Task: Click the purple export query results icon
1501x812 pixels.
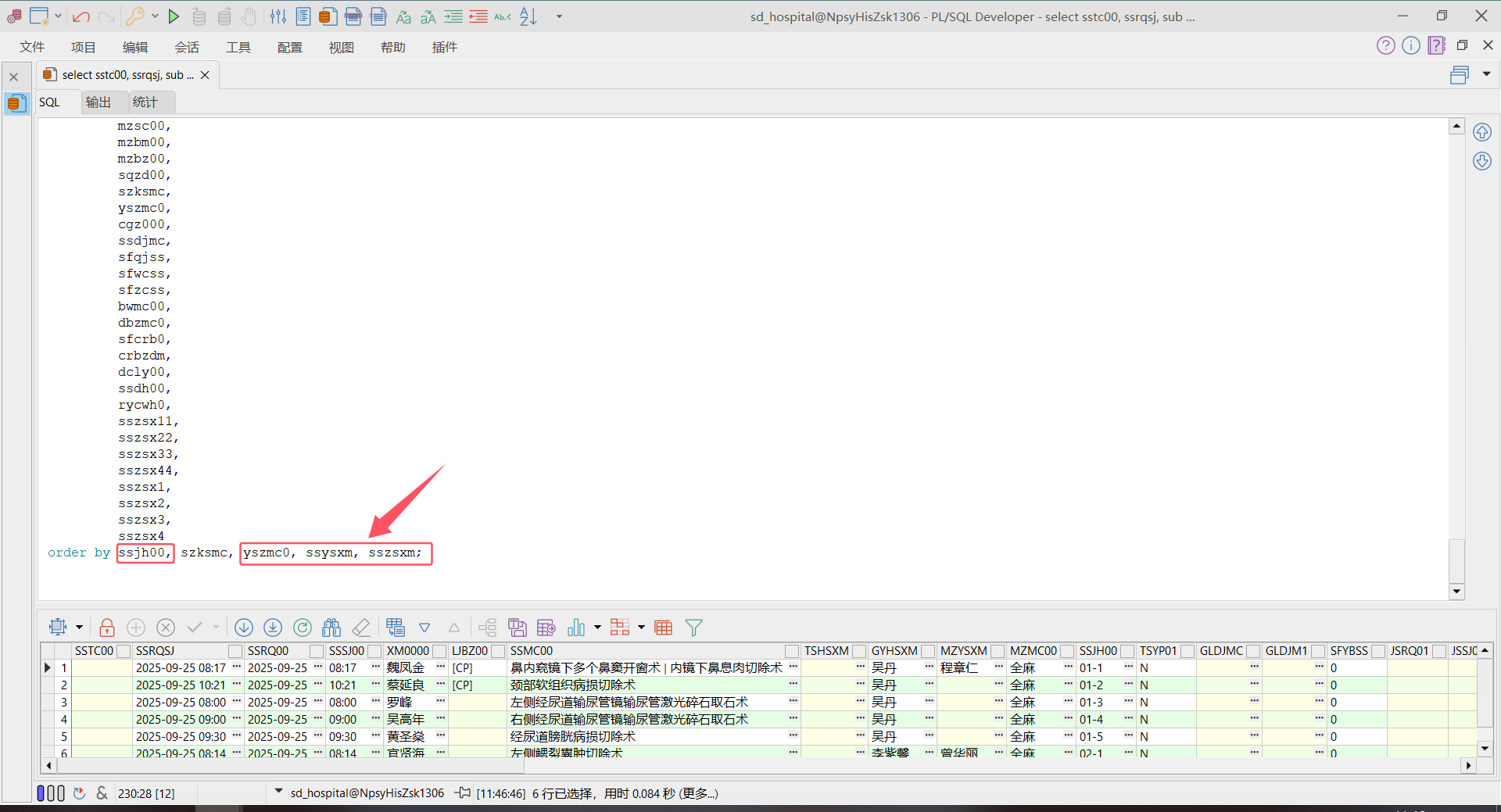Action: (546, 628)
